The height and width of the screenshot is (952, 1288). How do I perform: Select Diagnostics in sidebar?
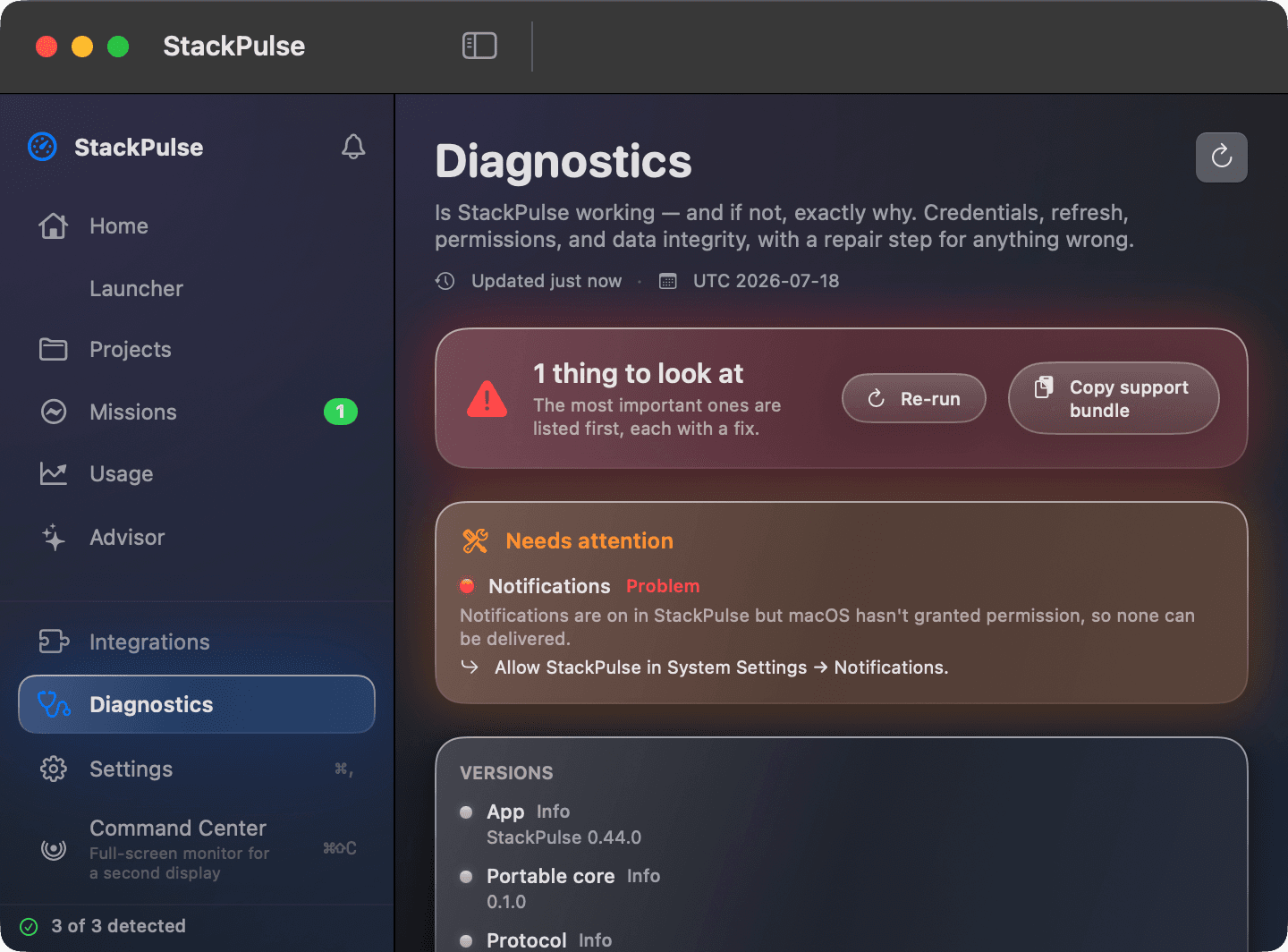(x=197, y=704)
